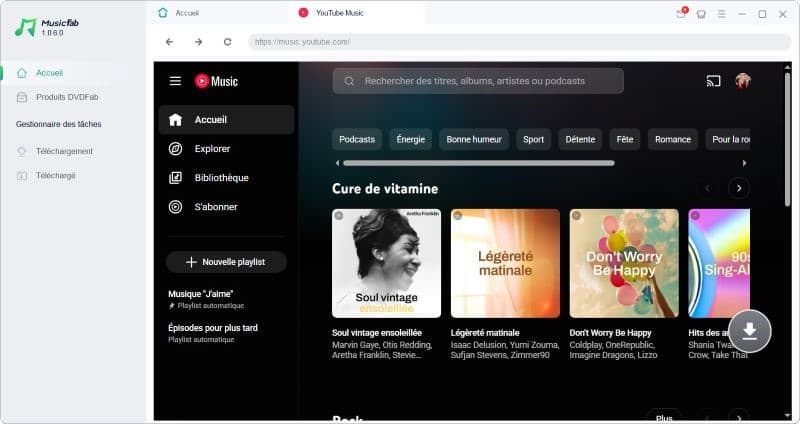
Task: Open the 90s Sing-Along thumbnail
Action: pyautogui.click(x=719, y=263)
